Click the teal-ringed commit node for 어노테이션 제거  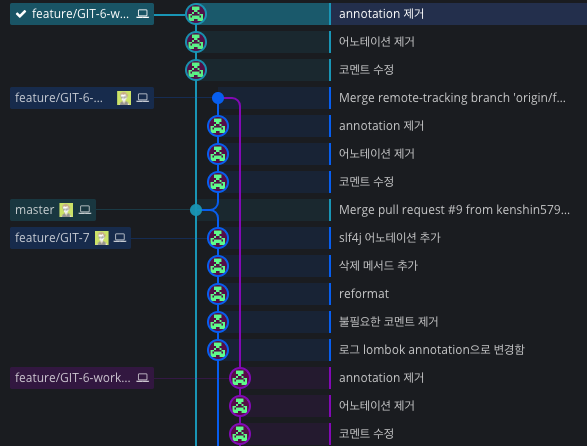coord(196,42)
